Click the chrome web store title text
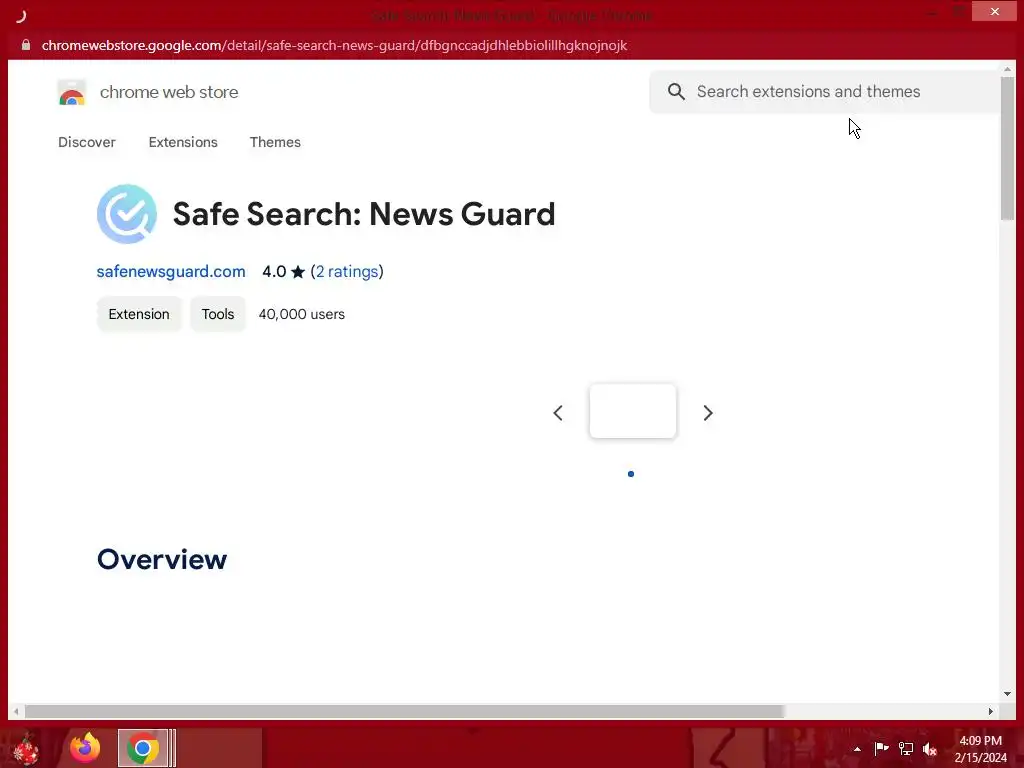Screen dimensions: 1024x768 pyautogui.click(x=169, y=92)
